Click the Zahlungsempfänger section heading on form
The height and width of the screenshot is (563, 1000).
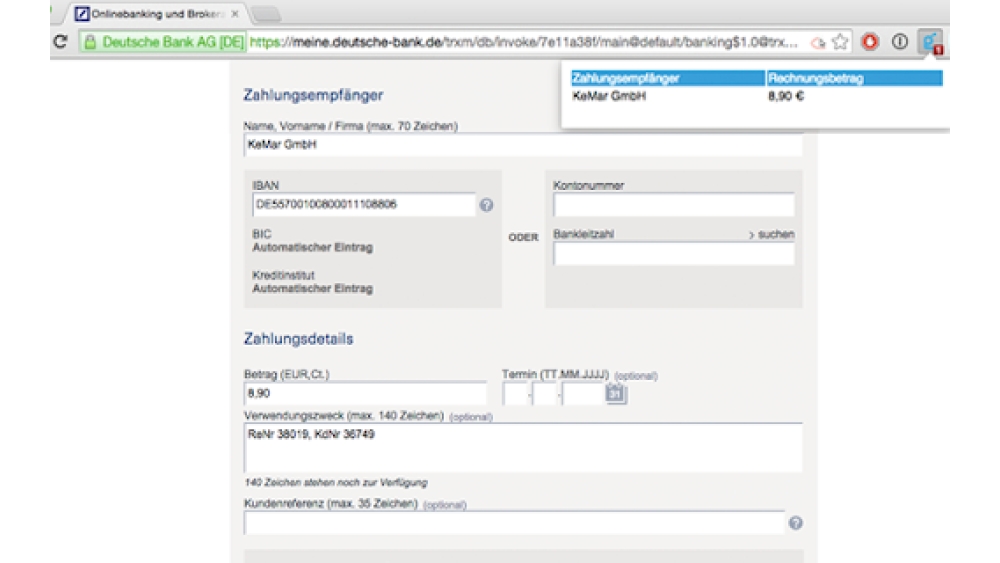313,95
